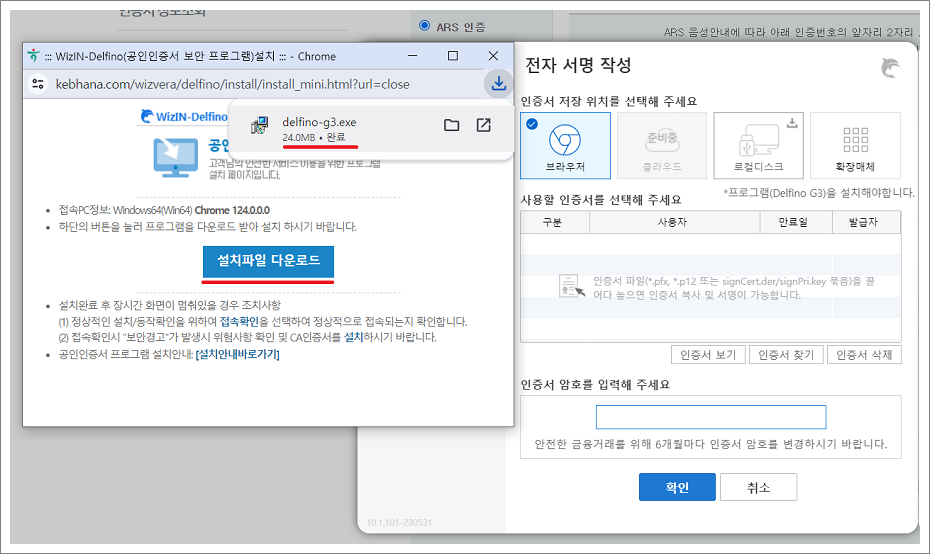Screen dimensions: 930x554
Task: Cancel with the 취소 button
Action: 759,487
